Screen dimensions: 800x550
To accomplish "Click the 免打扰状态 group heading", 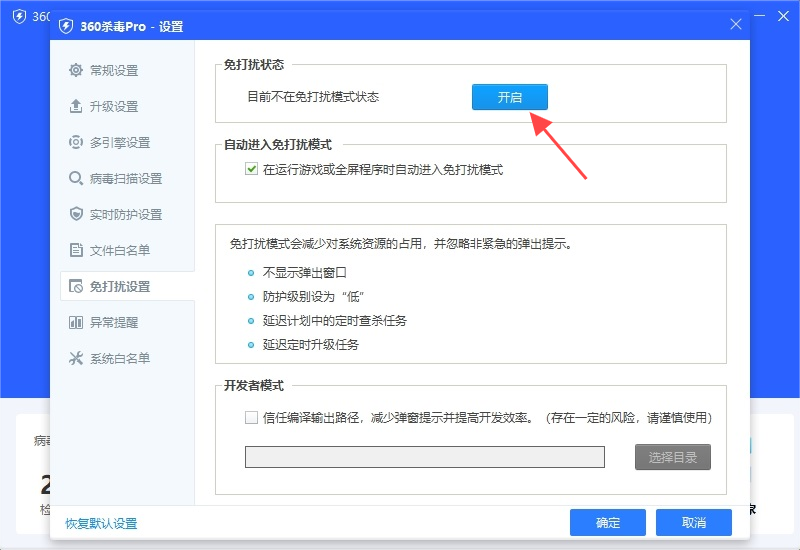I will click(x=254, y=65).
